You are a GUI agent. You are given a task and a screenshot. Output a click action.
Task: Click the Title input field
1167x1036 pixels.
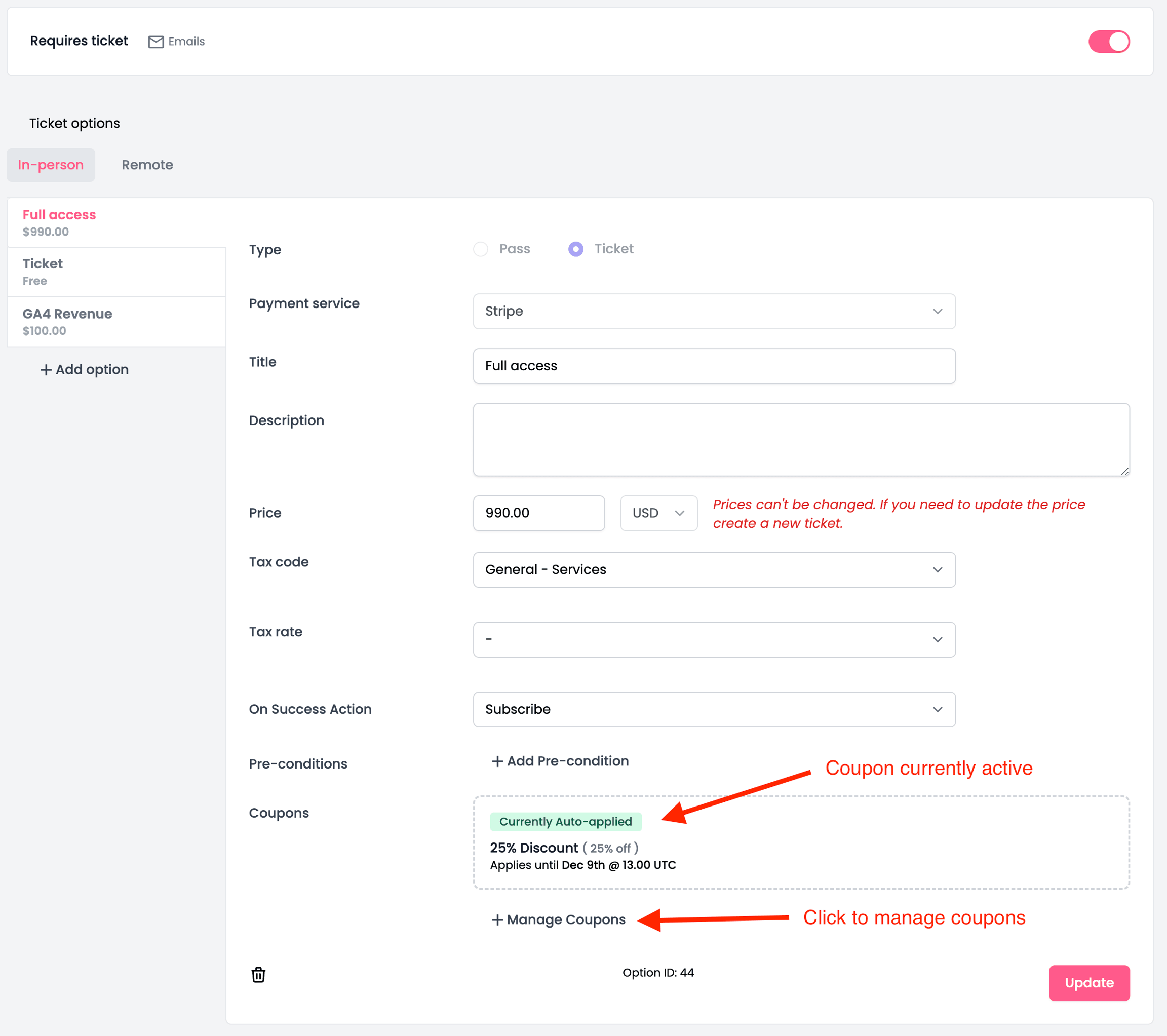click(714, 366)
